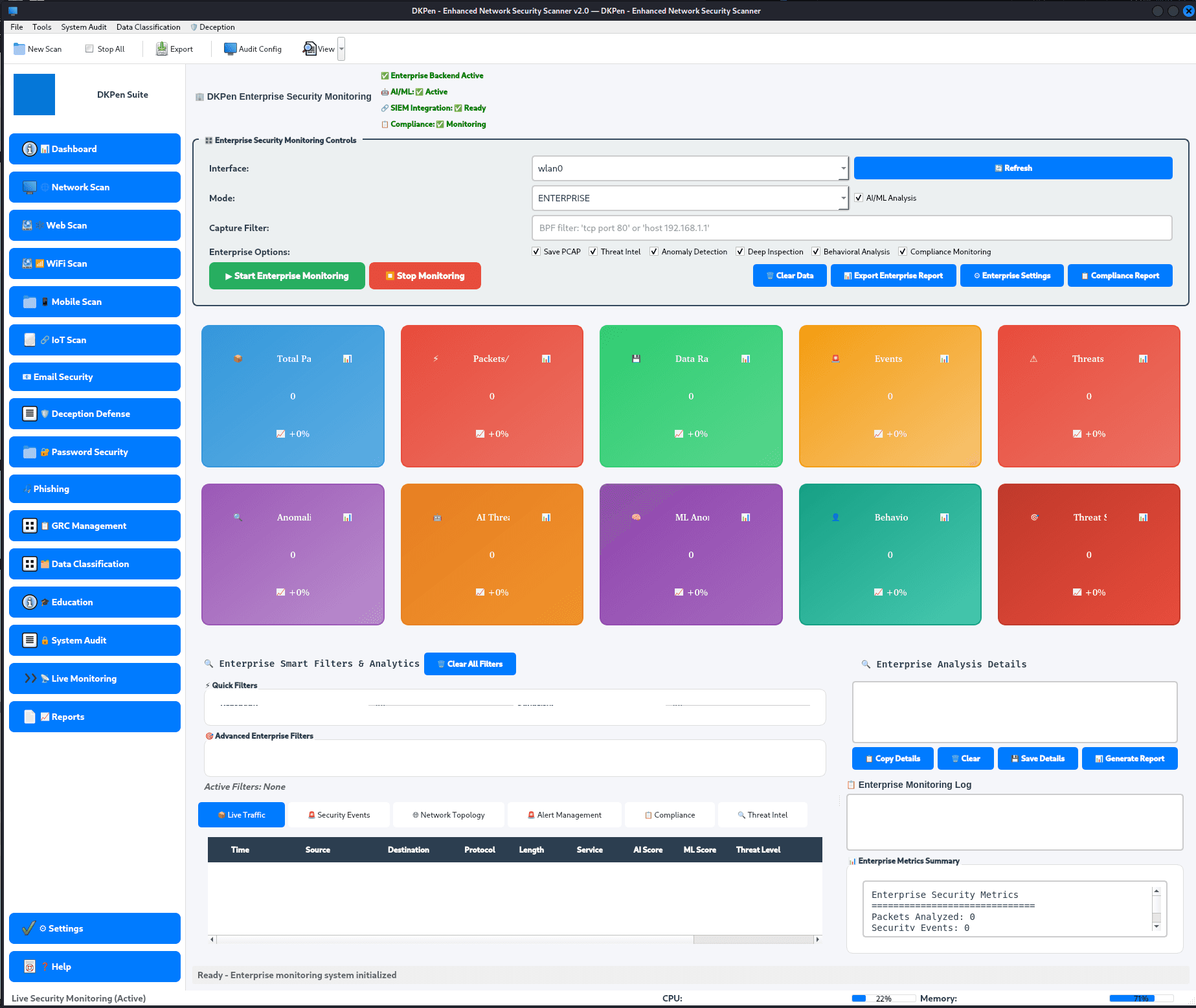This screenshot has height=1008, width=1196.
Task: Launch the Email Security scanner
Action: (94, 377)
